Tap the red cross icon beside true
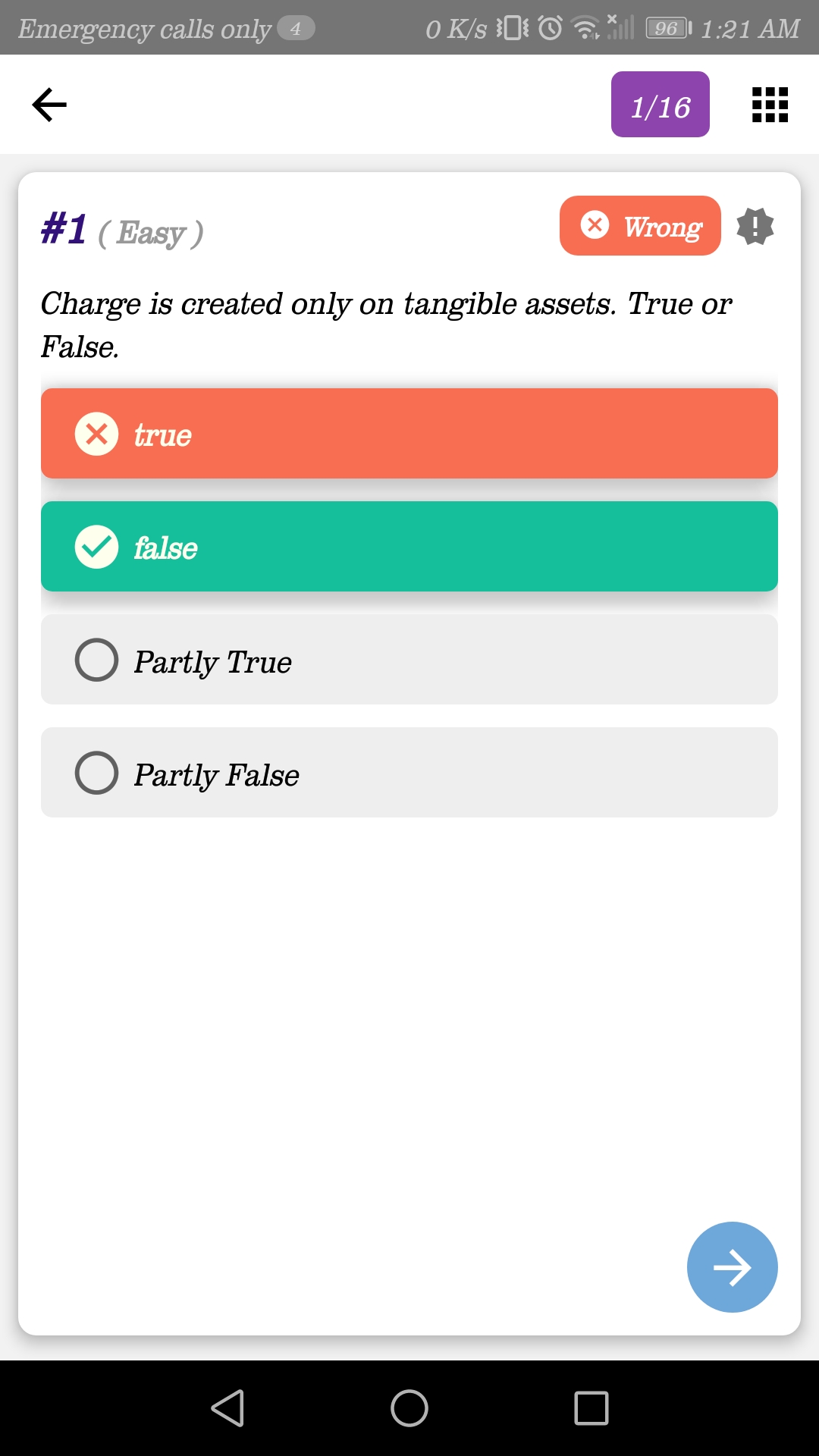Screen dimensions: 819x1456 pyautogui.click(x=96, y=434)
